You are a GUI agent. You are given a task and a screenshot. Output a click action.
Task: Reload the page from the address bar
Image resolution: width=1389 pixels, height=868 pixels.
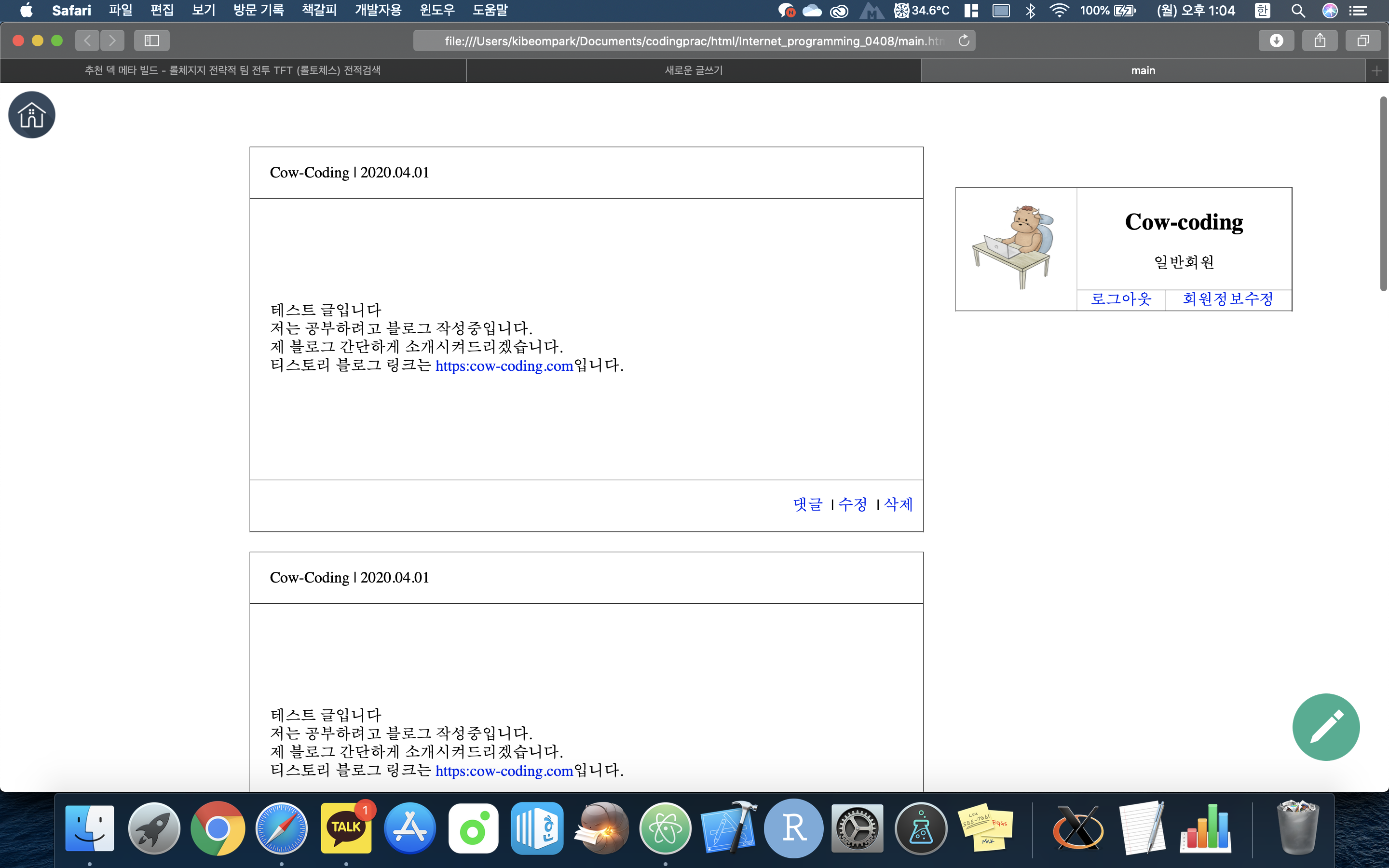tap(964, 41)
